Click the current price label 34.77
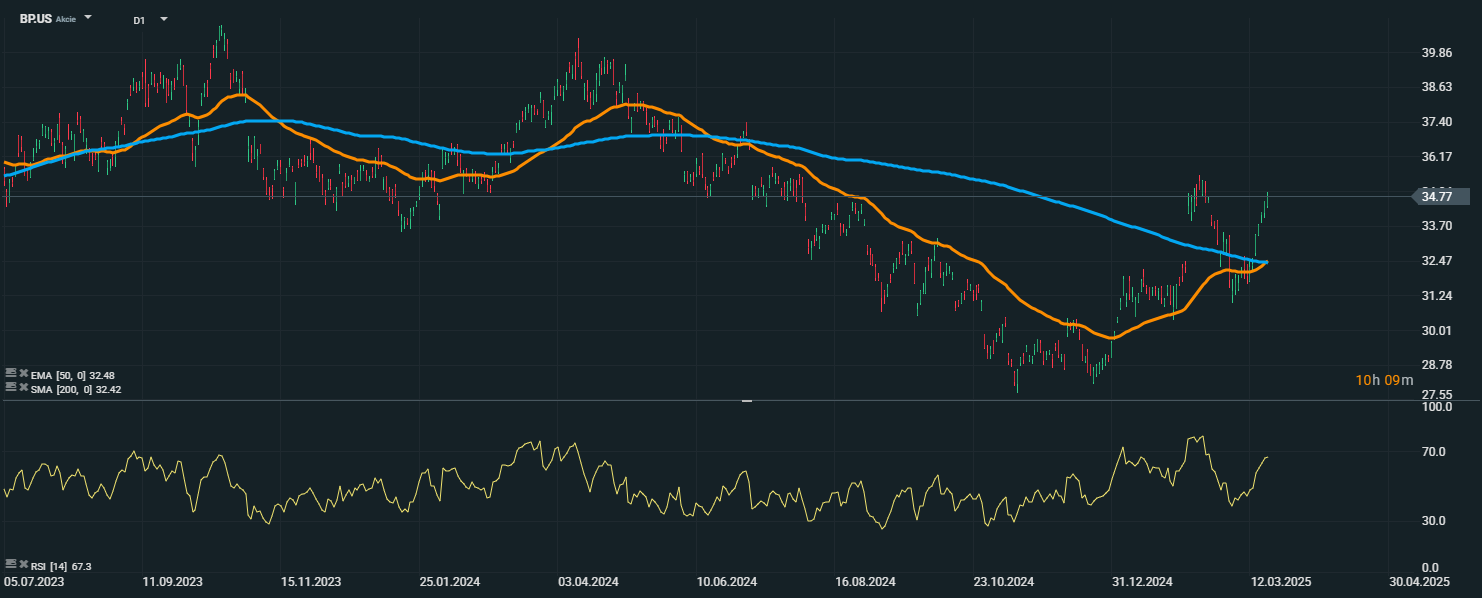The image size is (1482, 598). click(x=1436, y=197)
